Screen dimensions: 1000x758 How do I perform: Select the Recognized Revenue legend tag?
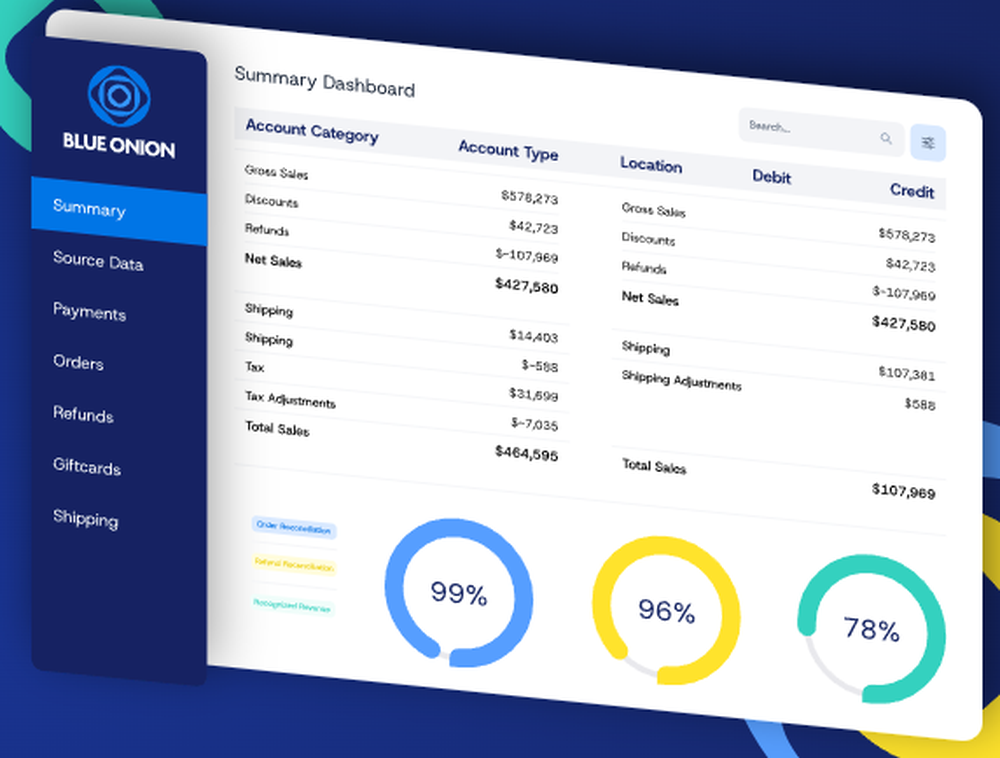pyautogui.click(x=292, y=605)
